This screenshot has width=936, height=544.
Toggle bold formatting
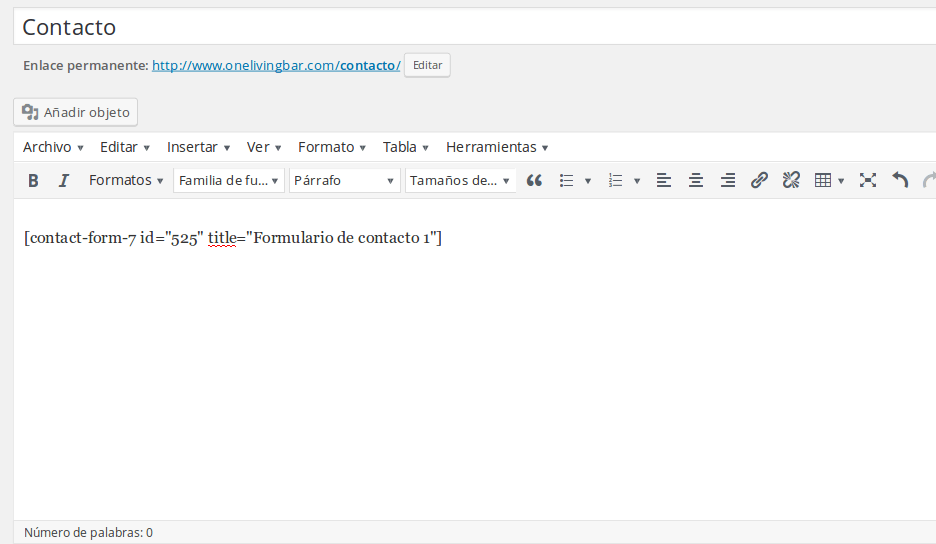tap(33, 180)
